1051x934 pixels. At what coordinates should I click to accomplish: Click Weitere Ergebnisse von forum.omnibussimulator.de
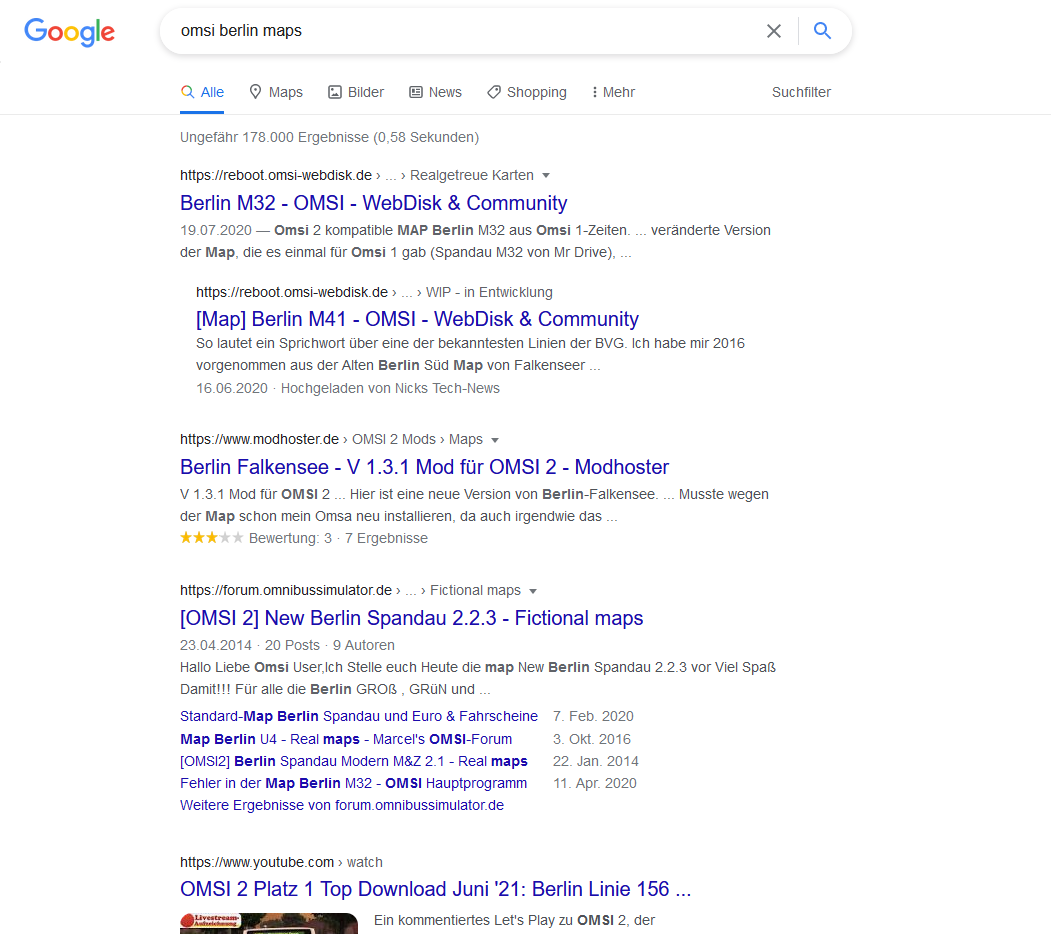coord(341,805)
